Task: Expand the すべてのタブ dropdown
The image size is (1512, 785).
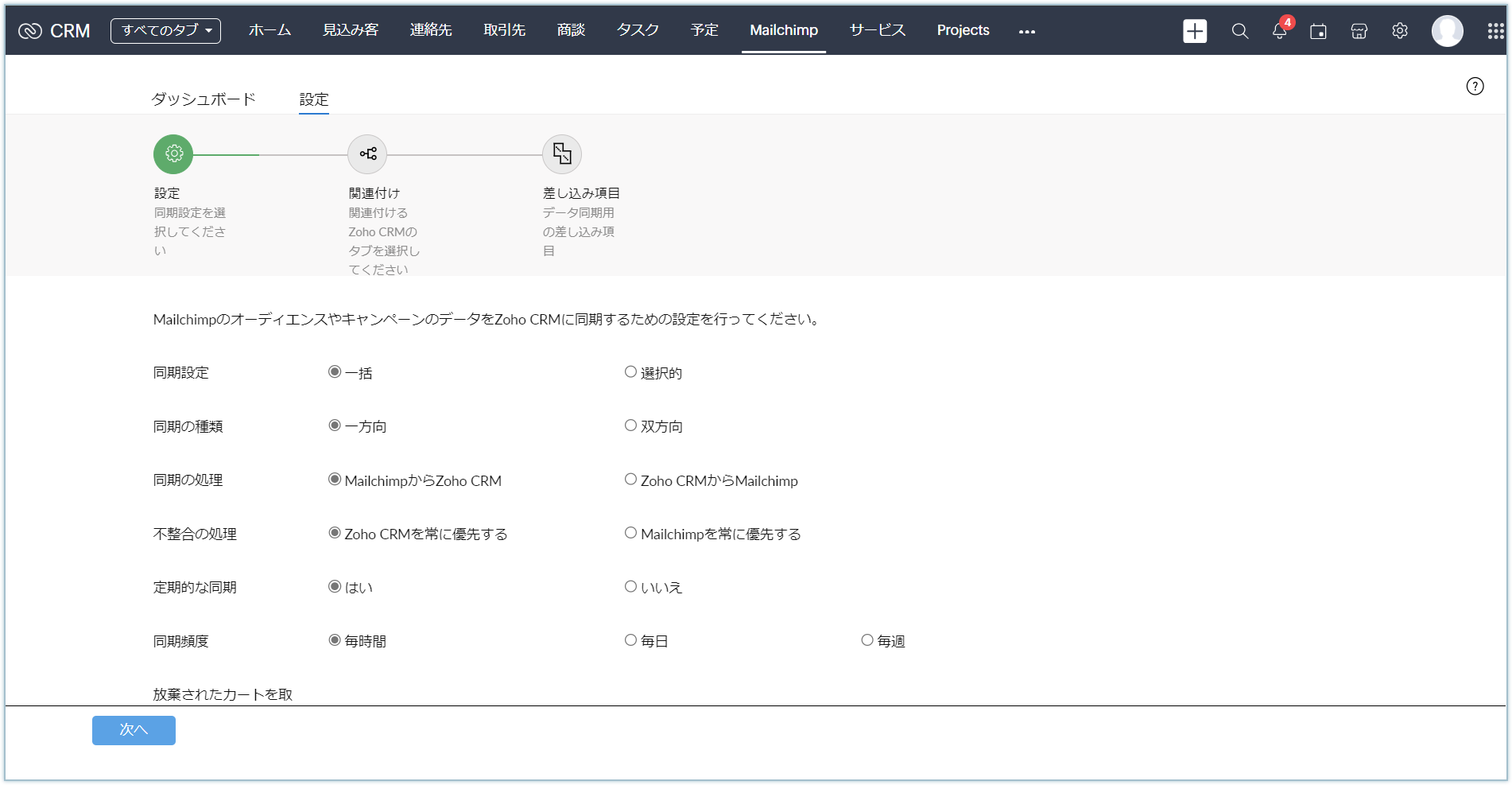Action: [x=165, y=31]
